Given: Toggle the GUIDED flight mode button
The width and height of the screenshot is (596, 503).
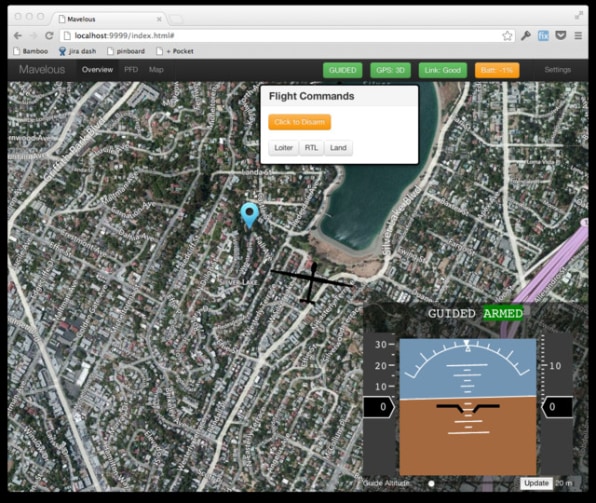Looking at the screenshot, I should click(342, 70).
